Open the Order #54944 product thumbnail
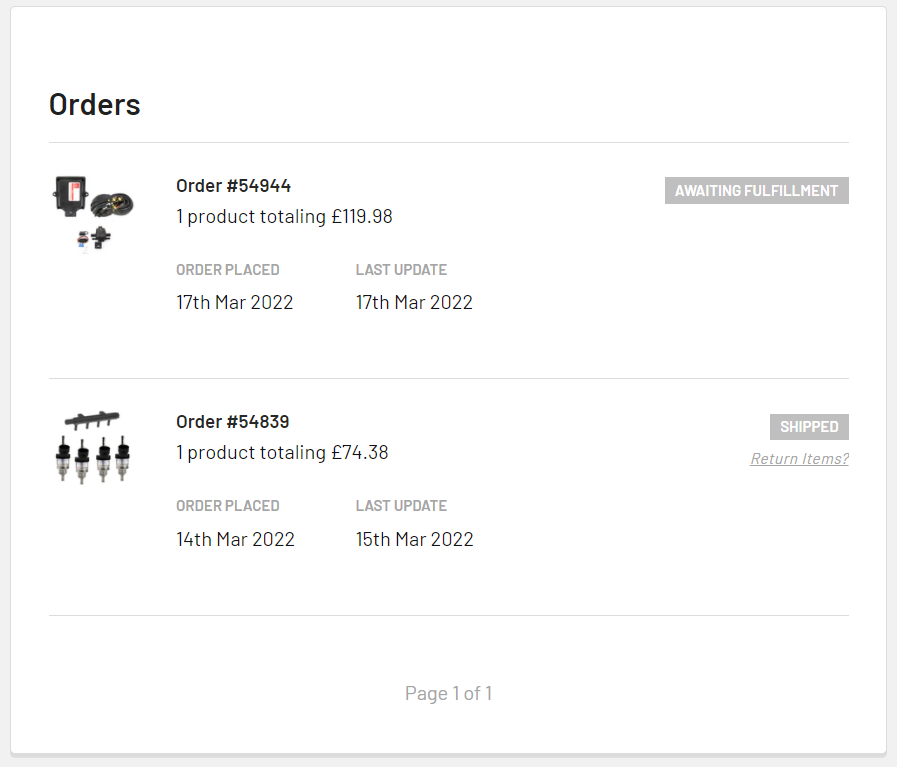The height and width of the screenshot is (767, 897). [93, 214]
